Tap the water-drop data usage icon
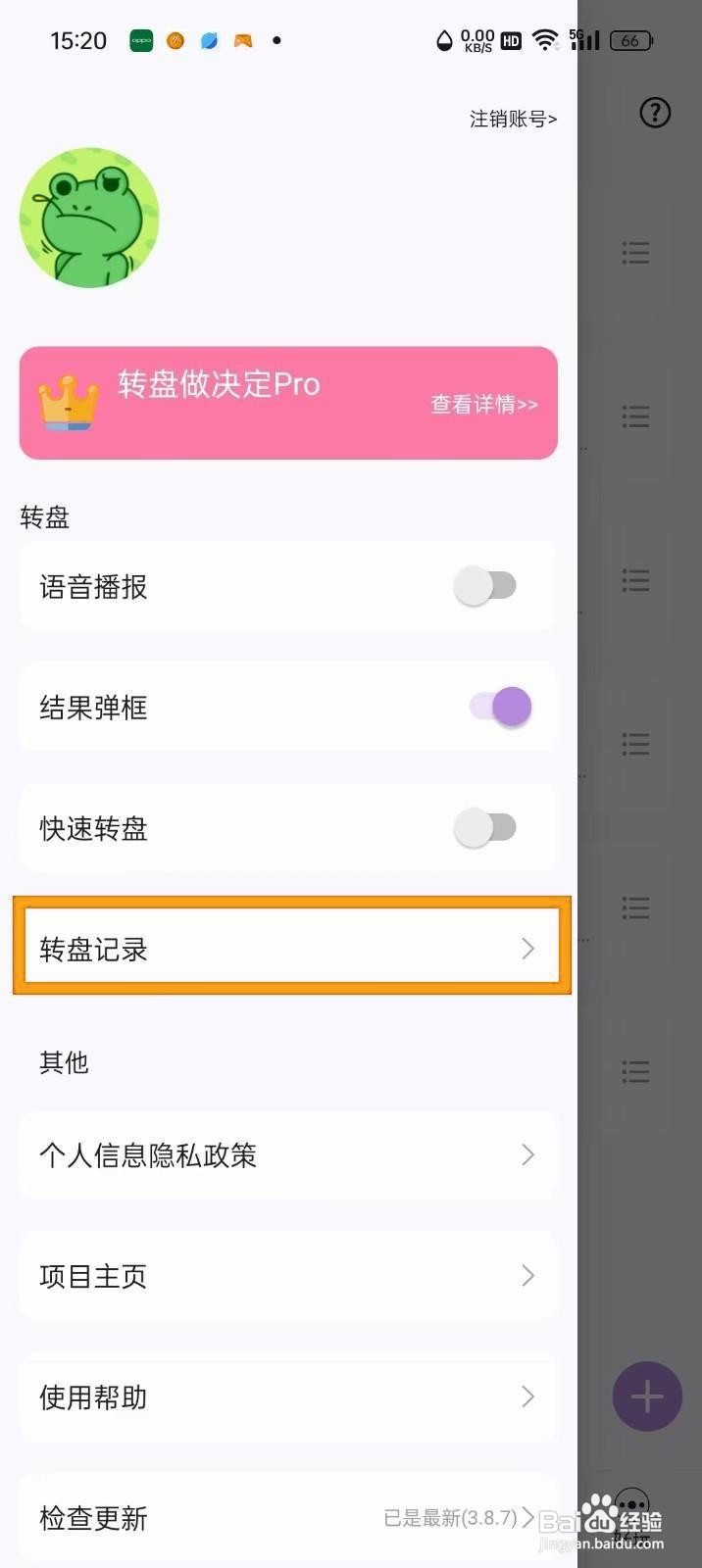 (x=443, y=40)
